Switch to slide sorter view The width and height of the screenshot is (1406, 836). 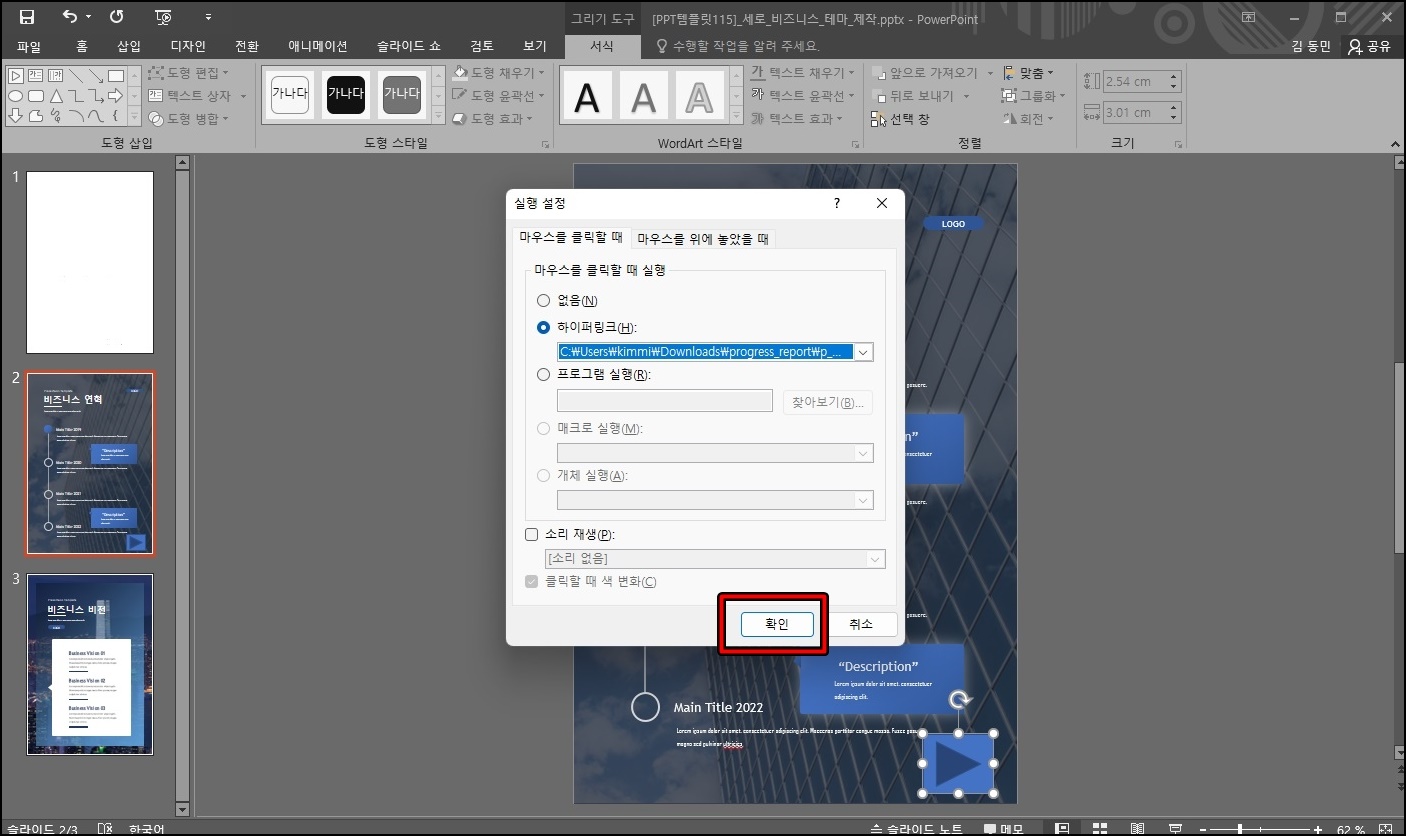(1100, 829)
